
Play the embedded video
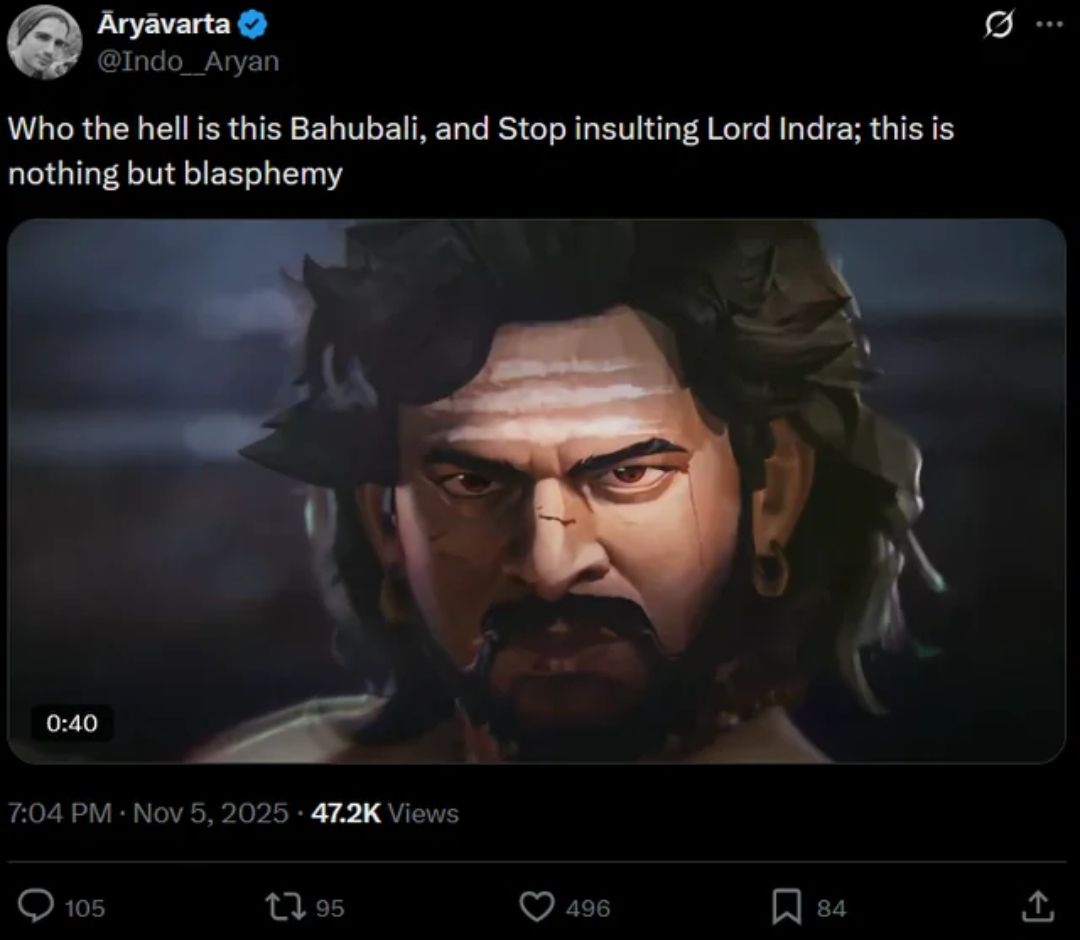[536, 490]
